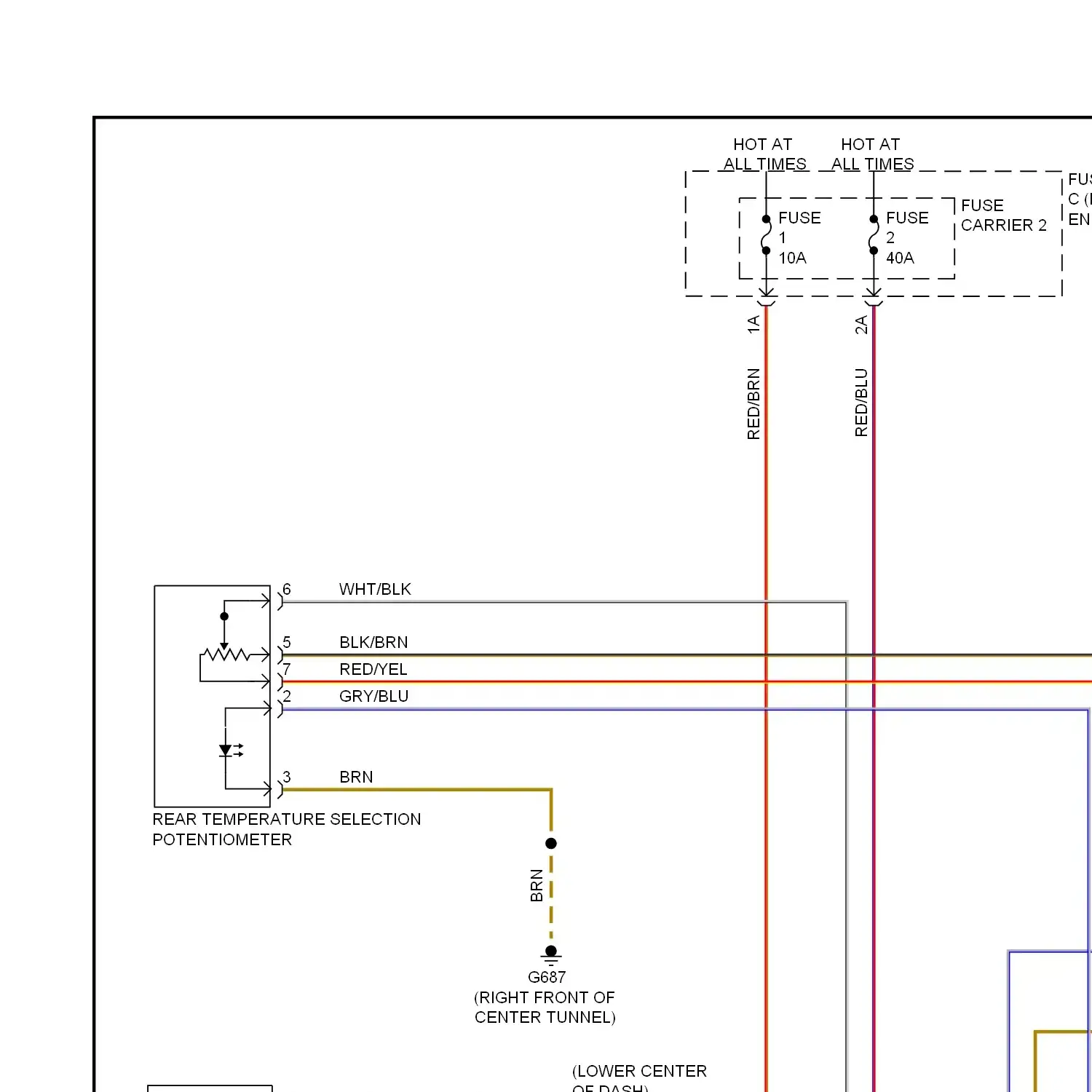The image size is (1092, 1092).
Task: Click pin number 3 on the potentiometer connector
Action: (x=287, y=777)
